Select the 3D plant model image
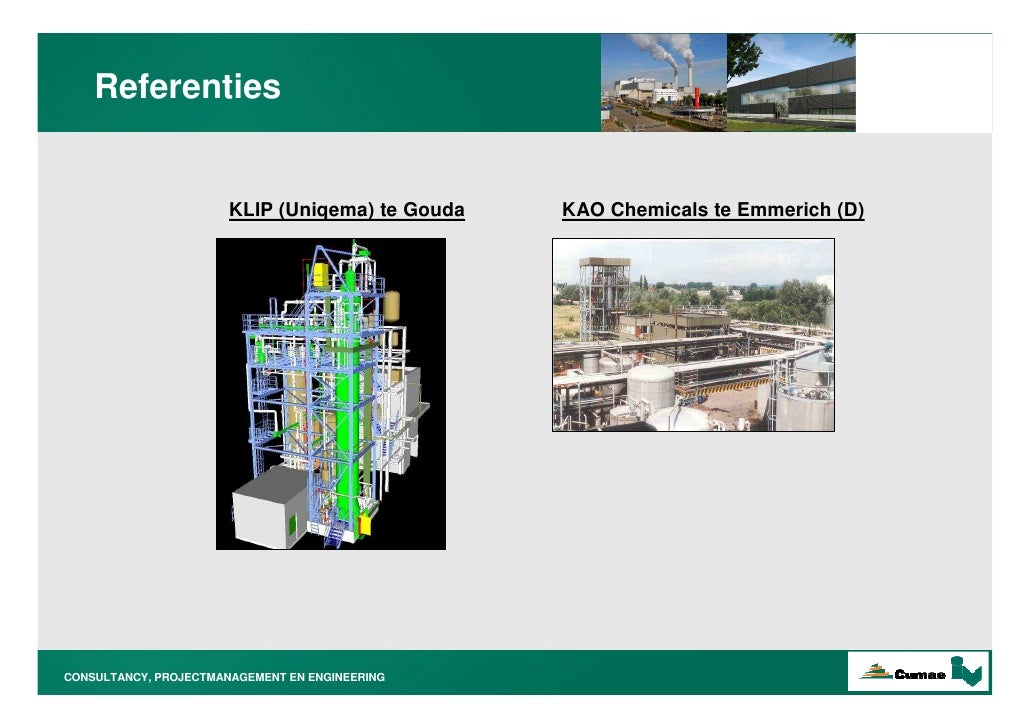The image size is (1030, 728). pyautogui.click(x=331, y=394)
